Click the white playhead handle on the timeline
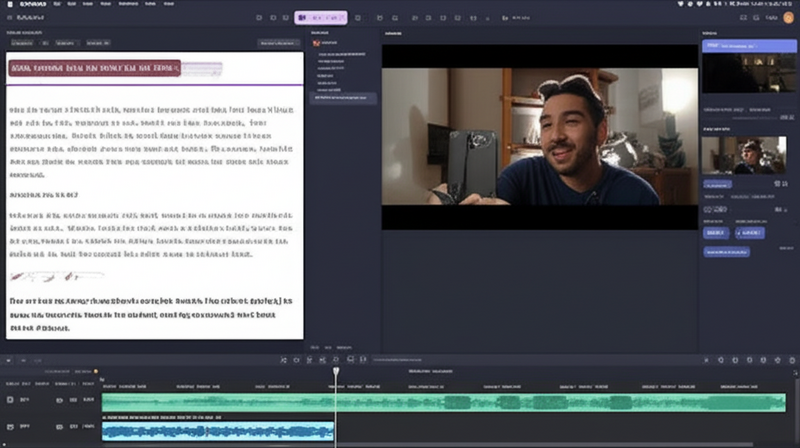 [x=336, y=371]
